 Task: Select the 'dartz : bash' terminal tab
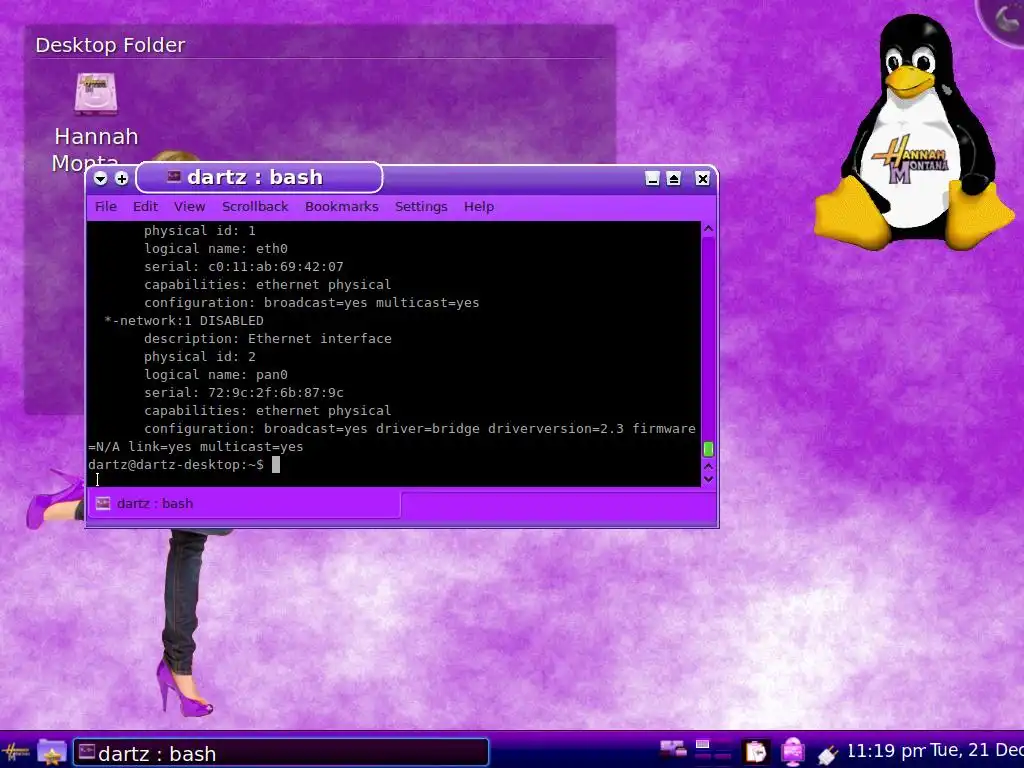point(244,504)
